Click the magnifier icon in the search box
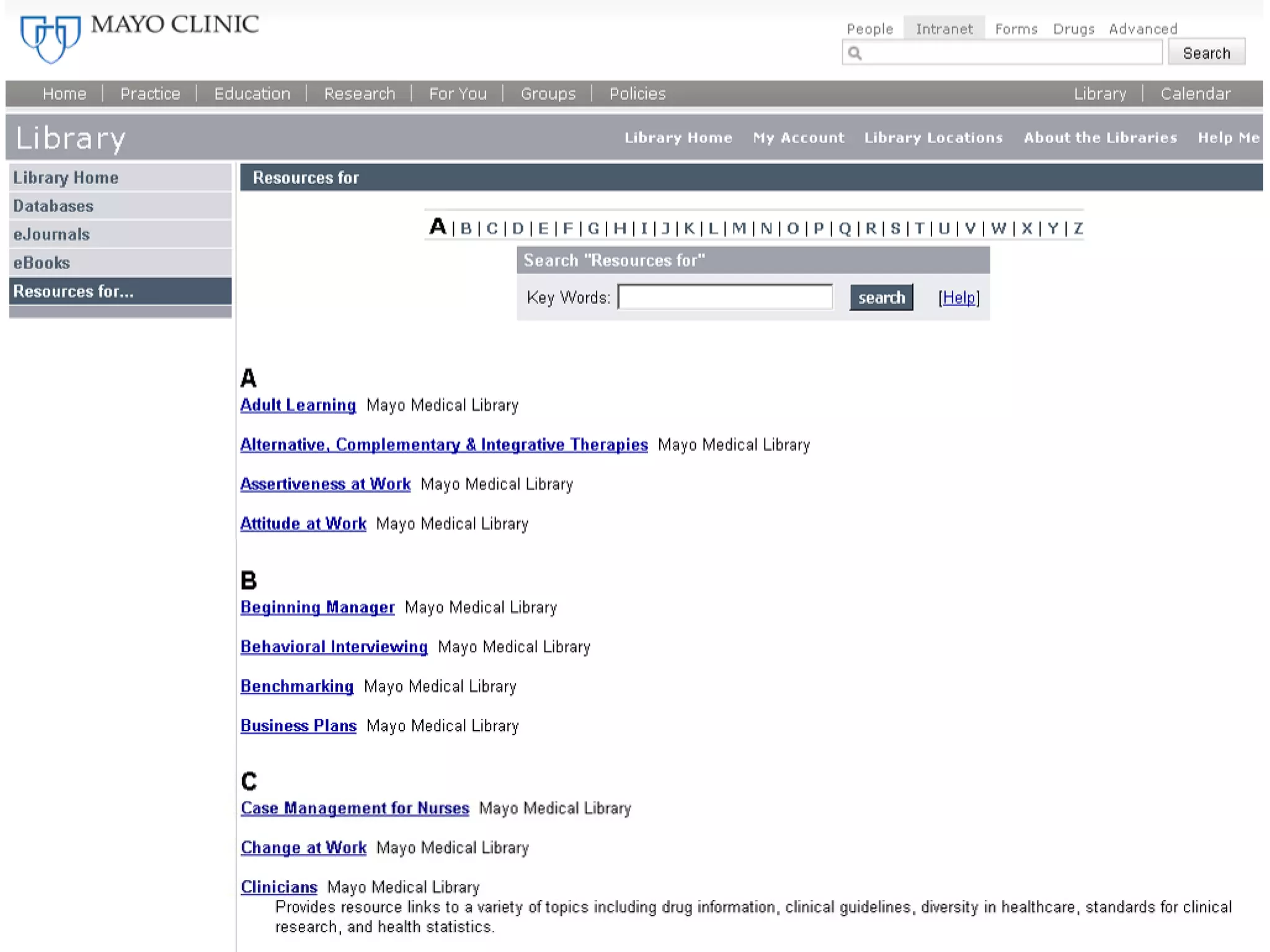This screenshot has height=952, width=1270. [855, 53]
